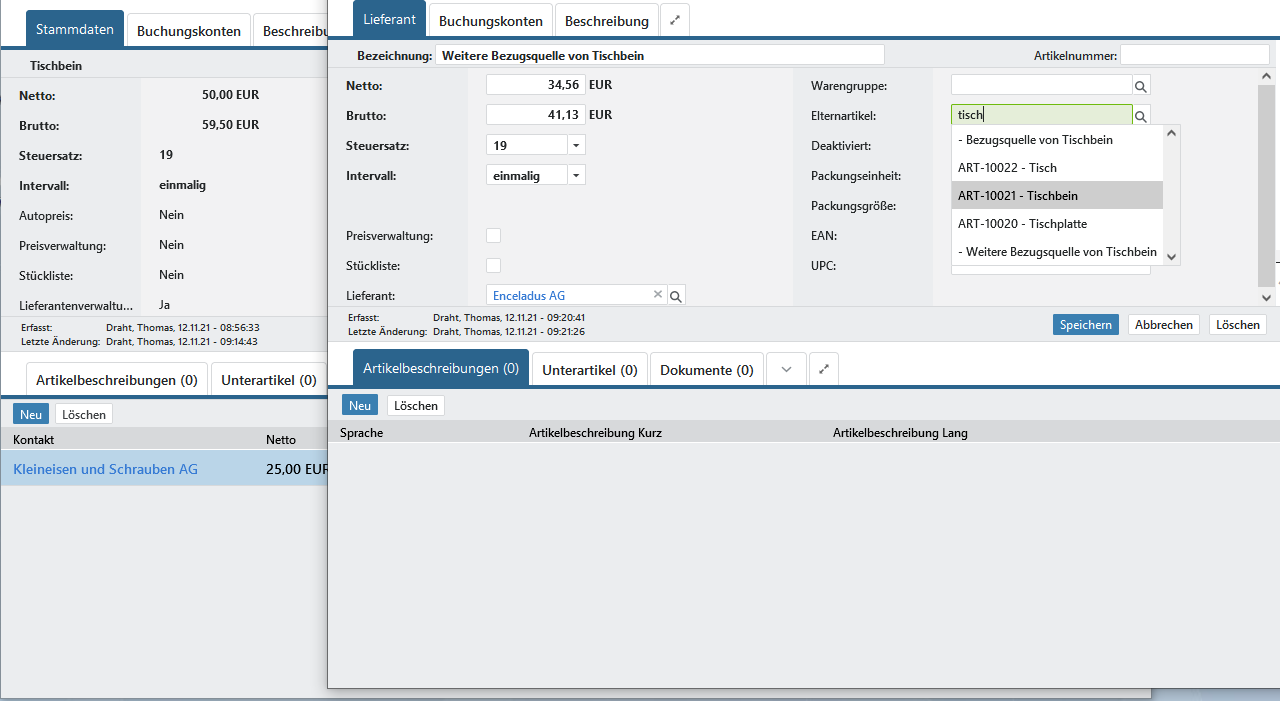The image size is (1280, 701).
Task: Open the Lieferant search magnifier
Action: tap(676, 296)
